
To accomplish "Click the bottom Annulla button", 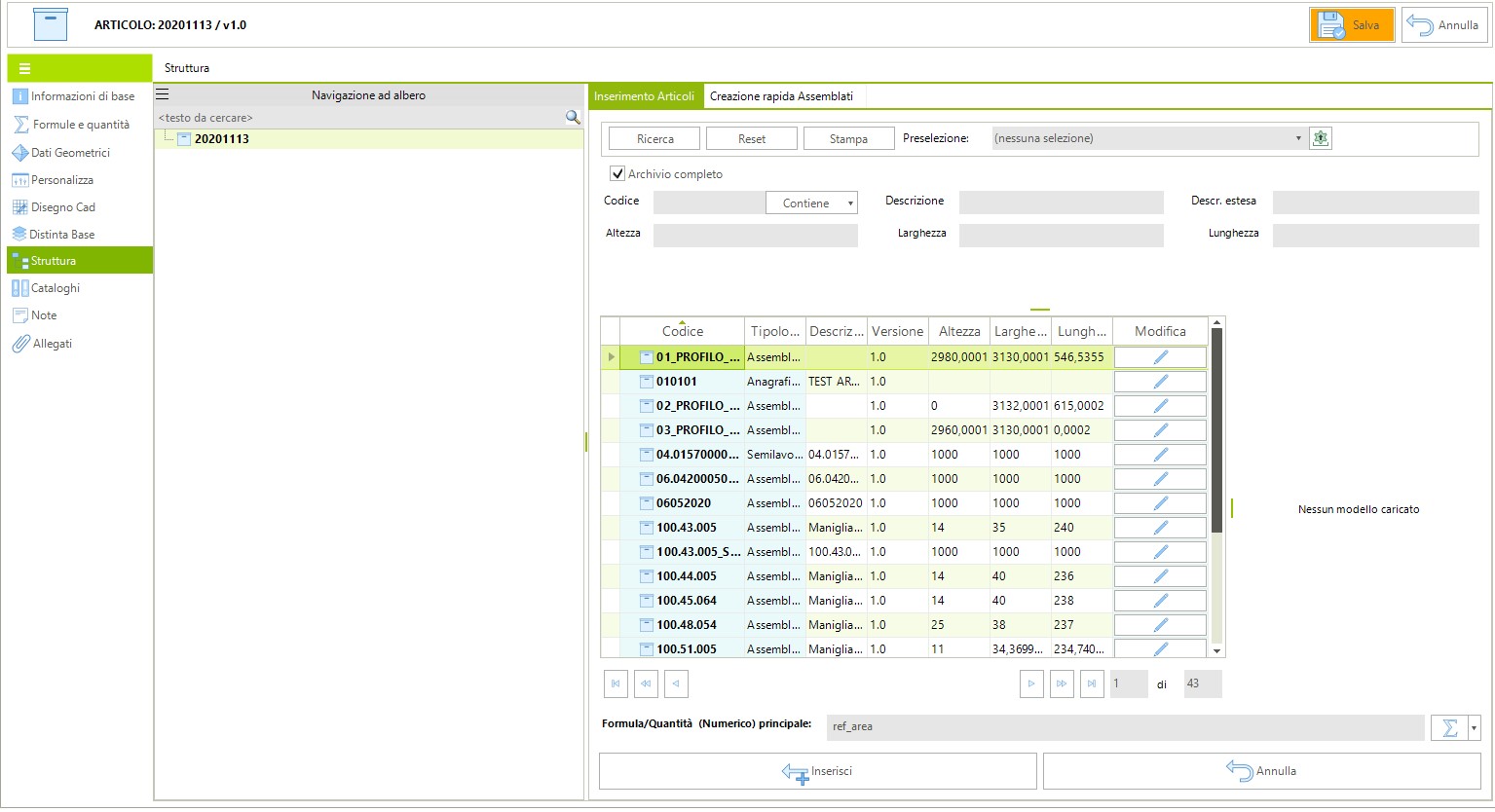I will (x=1261, y=771).
